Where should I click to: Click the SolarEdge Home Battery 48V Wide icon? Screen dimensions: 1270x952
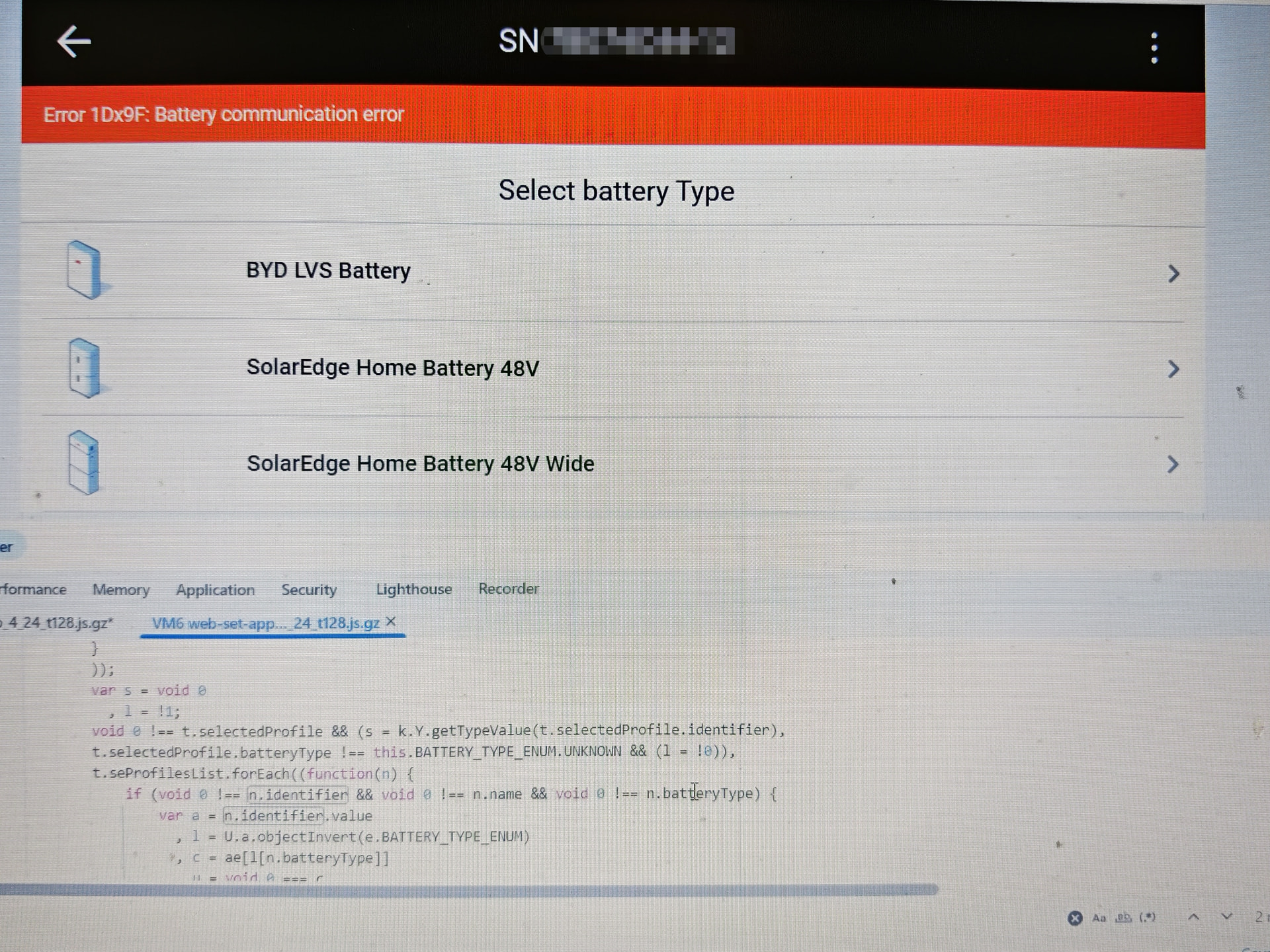click(x=85, y=463)
